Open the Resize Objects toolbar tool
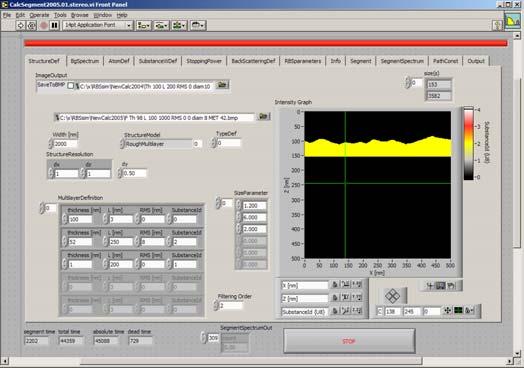Viewport: 524px width, 368px height. click(179, 25)
